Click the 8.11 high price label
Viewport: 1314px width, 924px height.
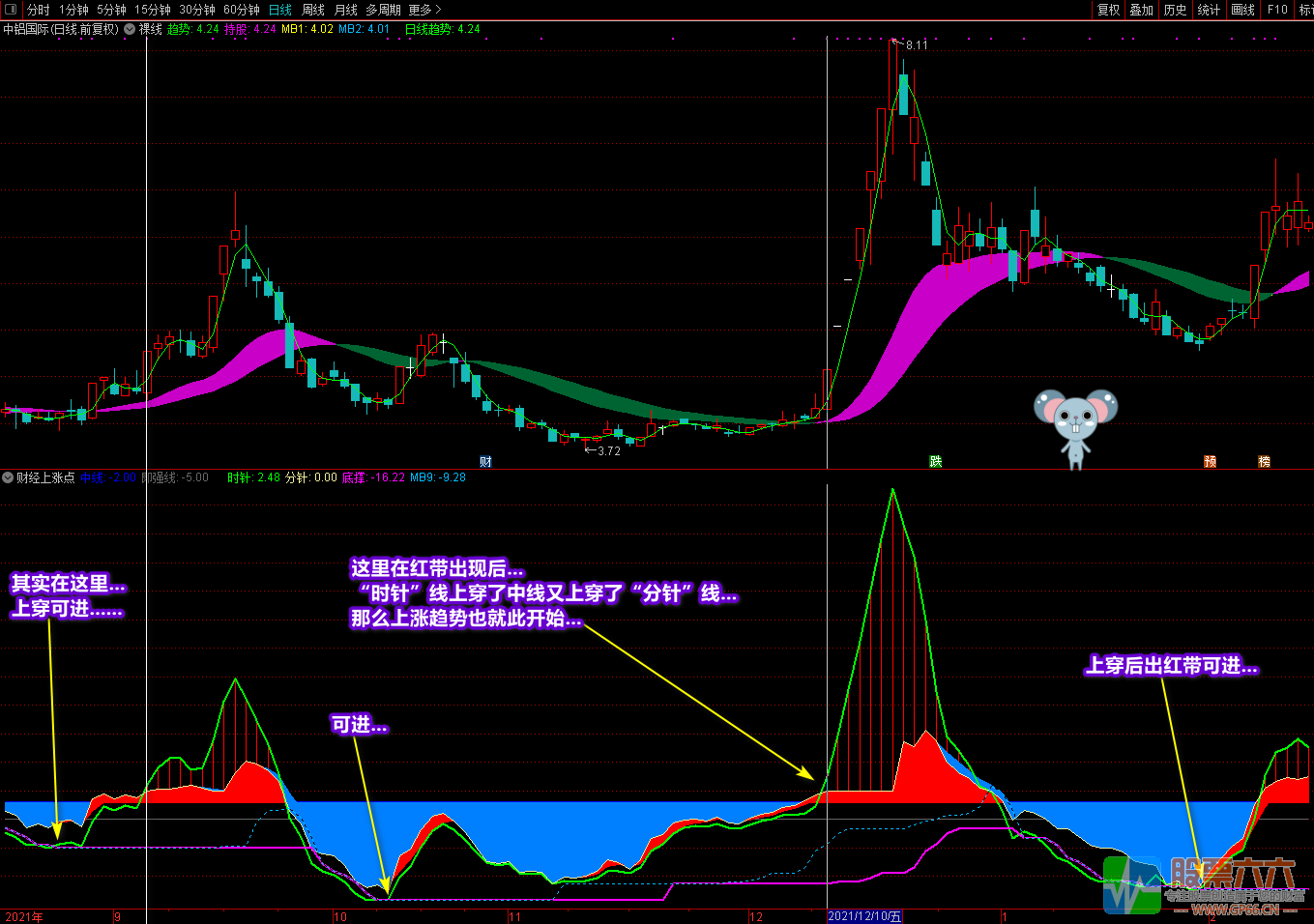pos(916,45)
